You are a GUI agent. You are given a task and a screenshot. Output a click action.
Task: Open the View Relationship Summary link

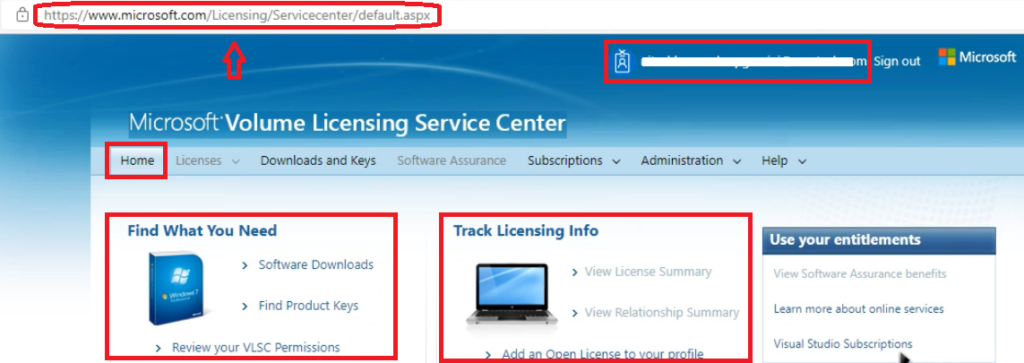click(x=662, y=312)
